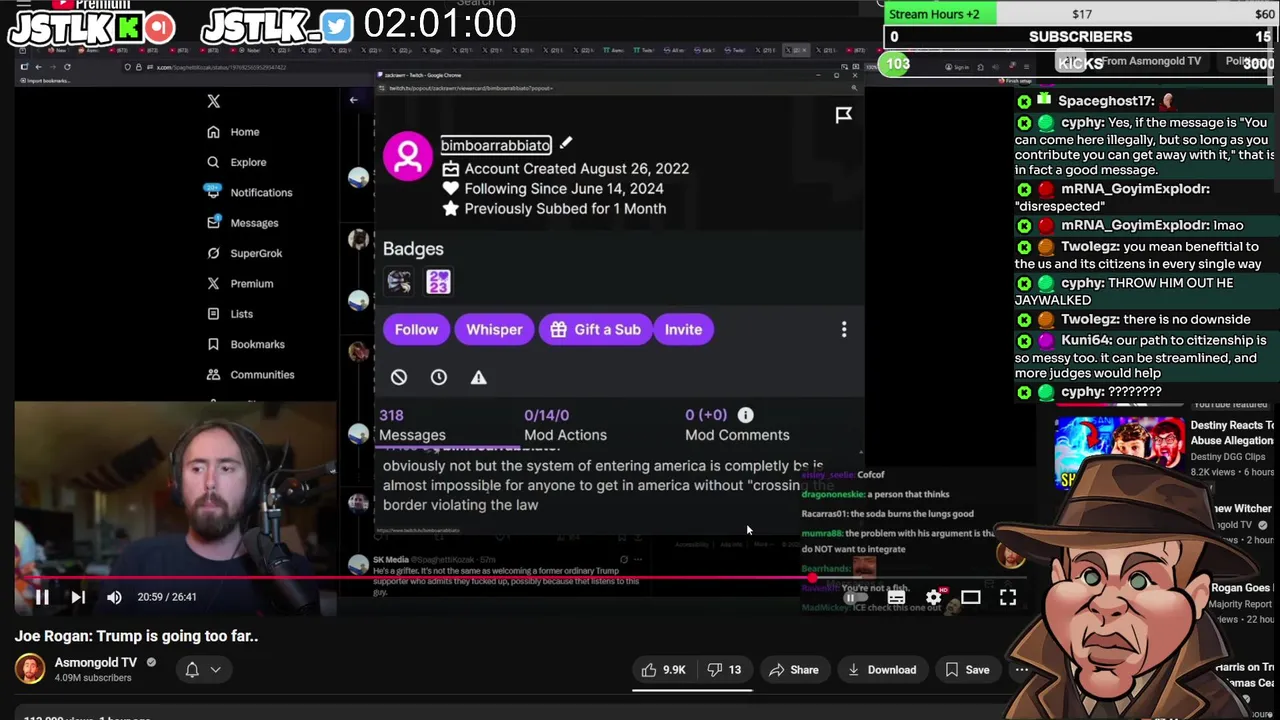The width and height of the screenshot is (1280, 720).
Task: Click the Invite button
Action: click(x=683, y=329)
